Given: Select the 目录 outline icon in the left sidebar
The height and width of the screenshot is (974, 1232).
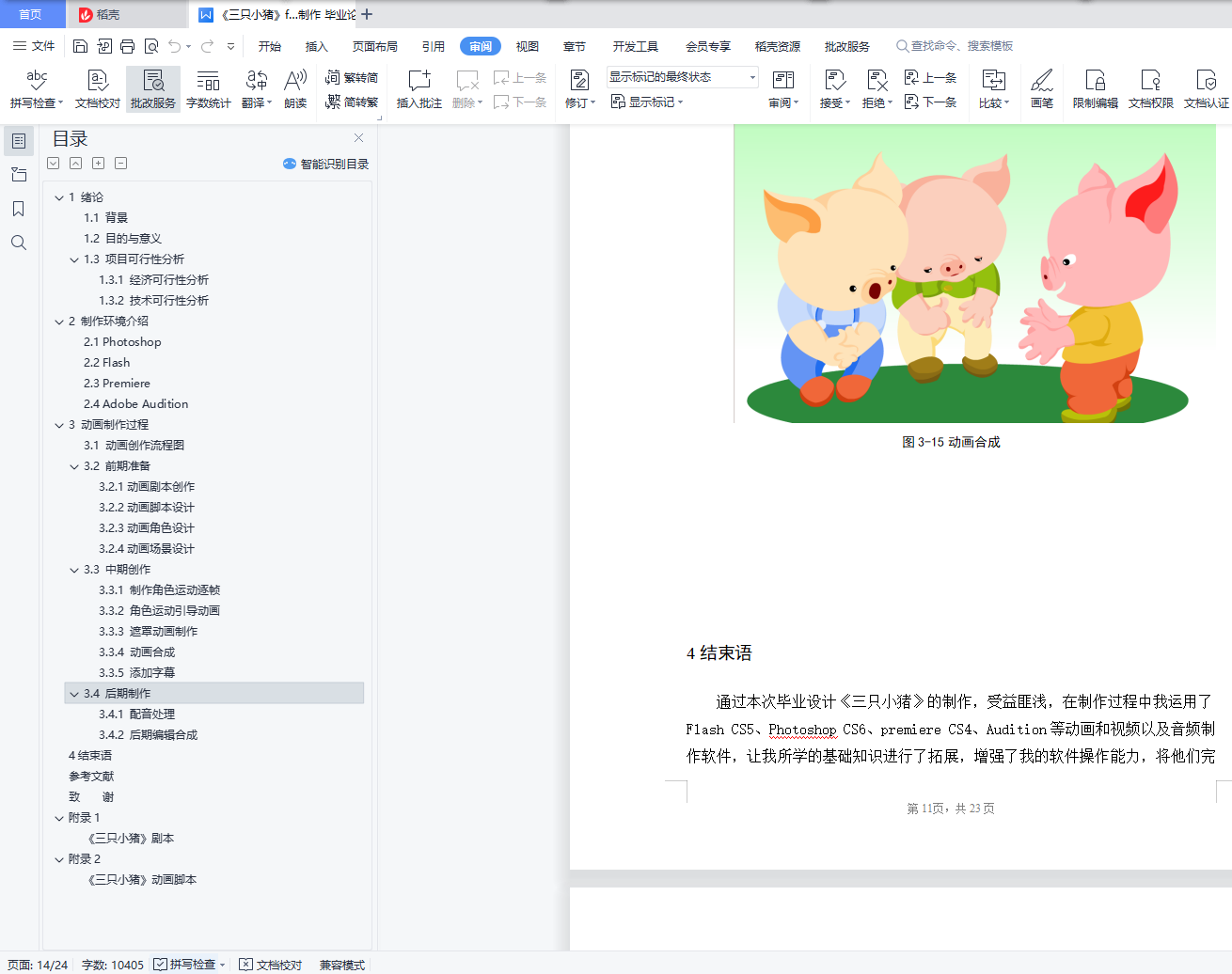Looking at the screenshot, I should (19, 141).
